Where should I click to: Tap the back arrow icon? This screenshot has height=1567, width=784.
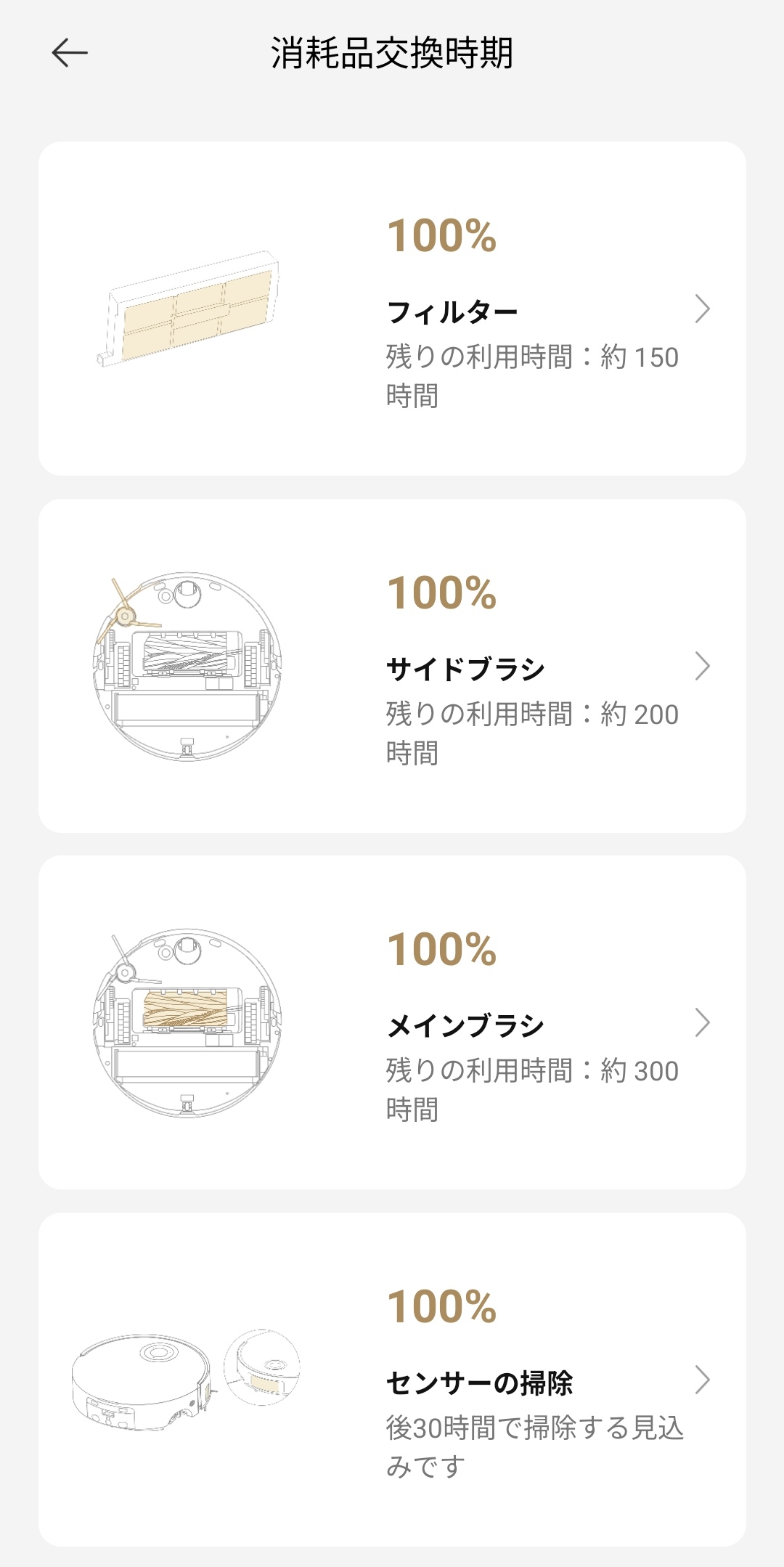coord(70,53)
